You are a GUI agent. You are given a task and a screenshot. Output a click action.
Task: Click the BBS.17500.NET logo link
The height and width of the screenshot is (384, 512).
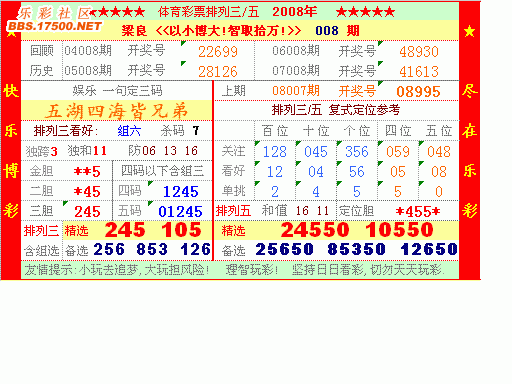click(x=54, y=26)
